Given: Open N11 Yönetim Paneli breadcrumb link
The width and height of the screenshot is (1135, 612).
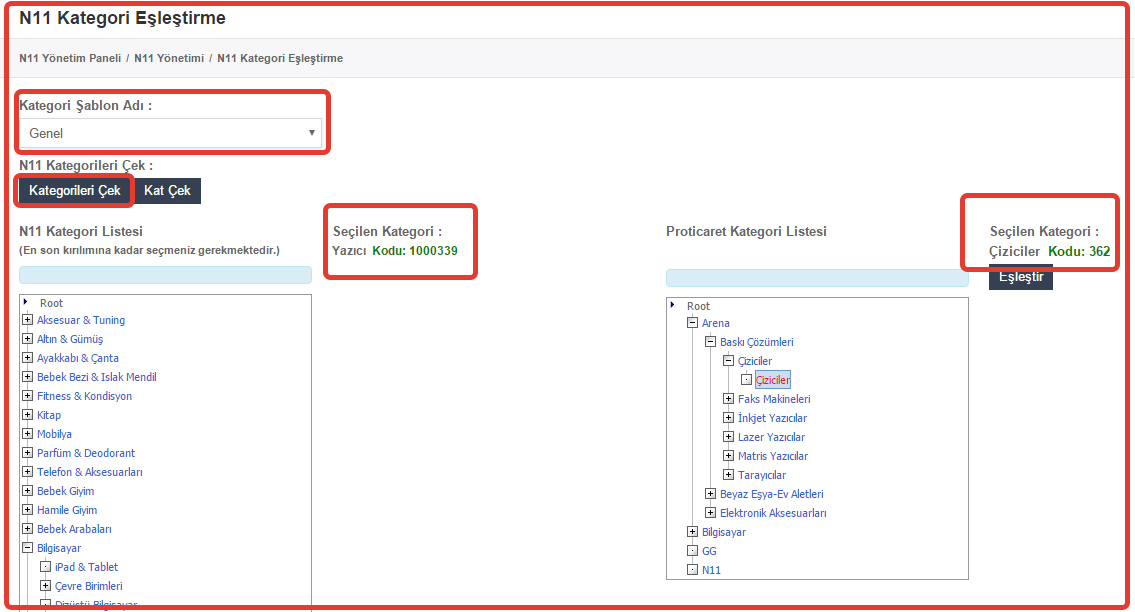Looking at the screenshot, I should point(70,58).
